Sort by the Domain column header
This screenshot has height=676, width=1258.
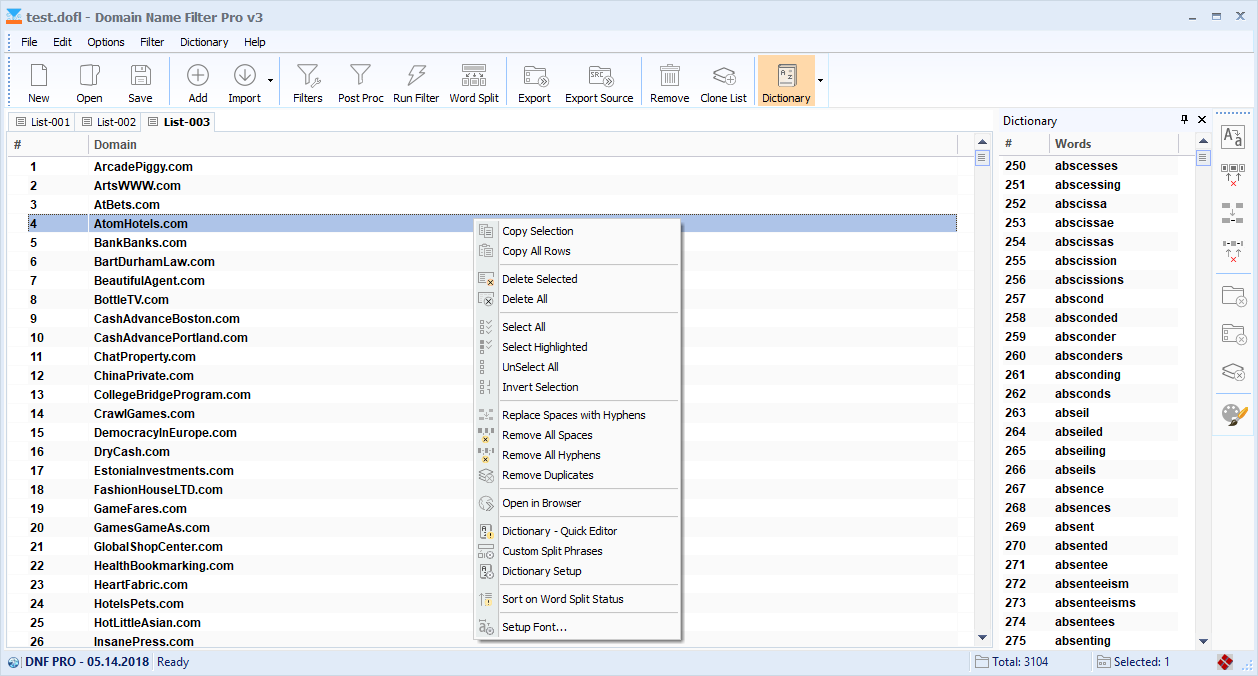click(x=523, y=144)
